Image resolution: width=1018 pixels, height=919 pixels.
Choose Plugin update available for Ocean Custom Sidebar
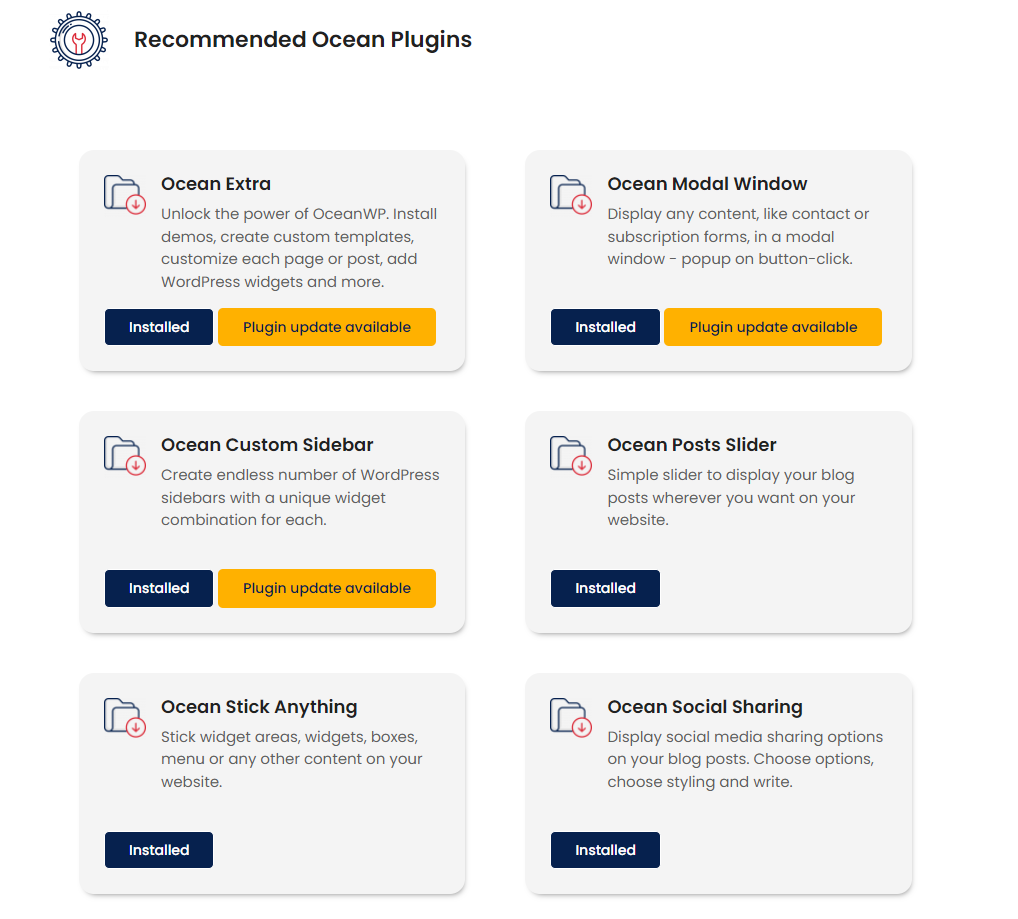[327, 588]
